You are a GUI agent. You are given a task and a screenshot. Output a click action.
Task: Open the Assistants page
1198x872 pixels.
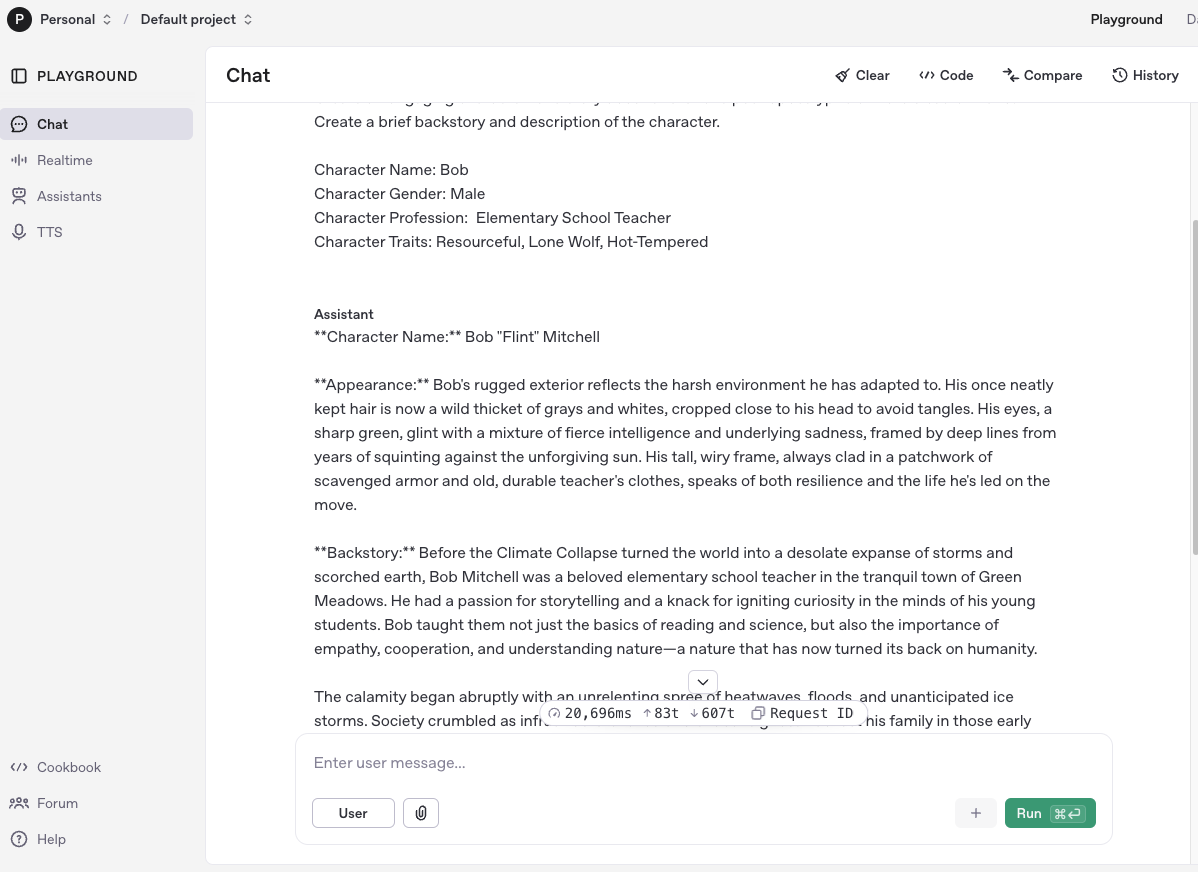tap(69, 196)
